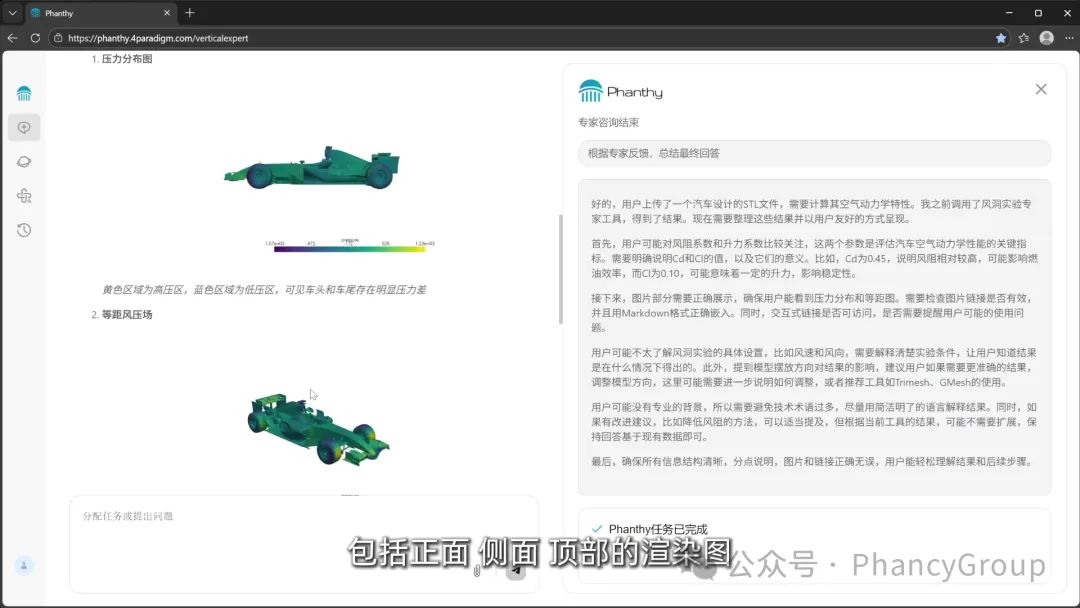The height and width of the screenshot is (608, 1080).
Task: Click the Phanthy logo at sidebar top
Action: pos(24,93)
